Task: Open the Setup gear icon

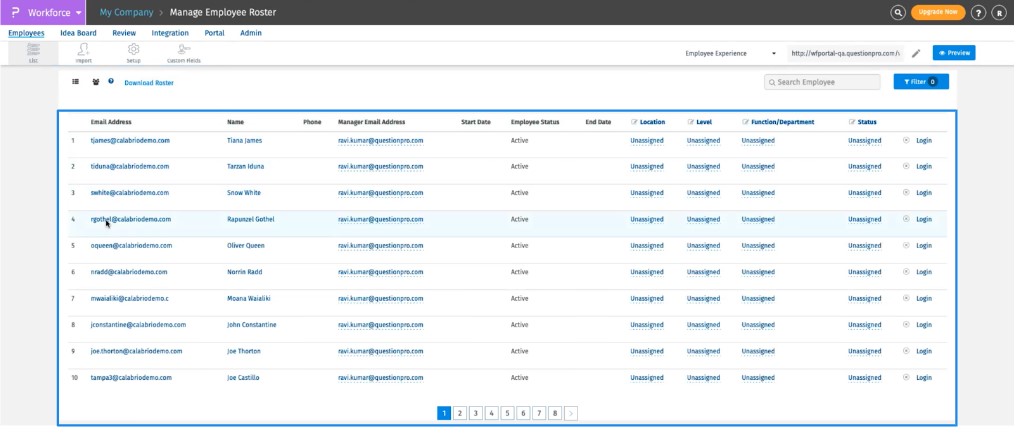Action: click(133, 52)
